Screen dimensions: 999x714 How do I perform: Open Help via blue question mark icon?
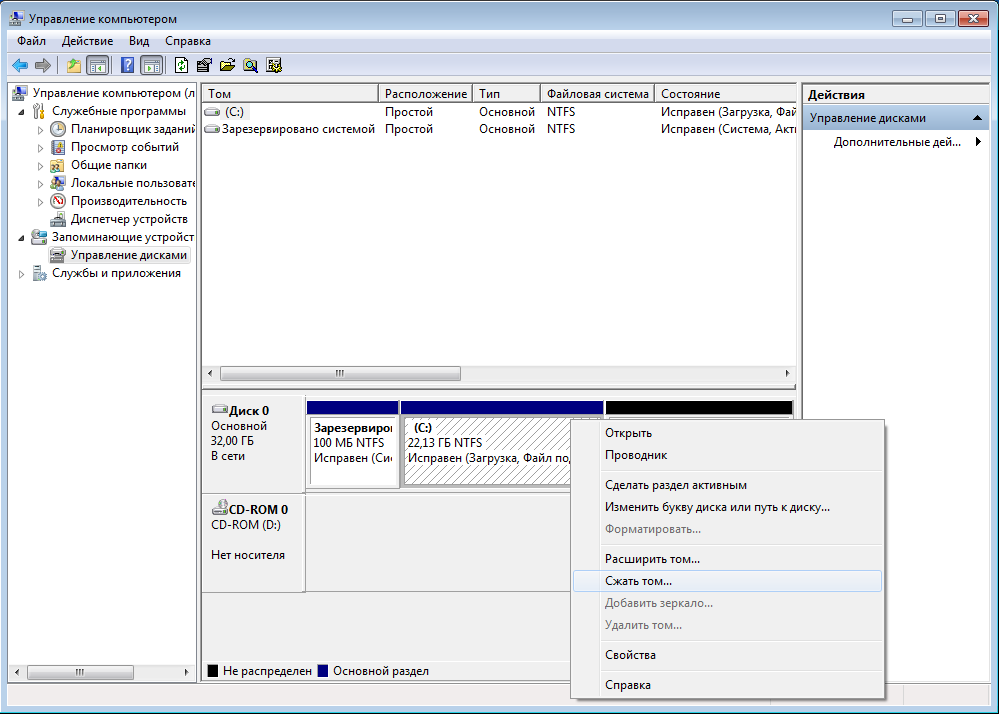[x=127, y=65]
